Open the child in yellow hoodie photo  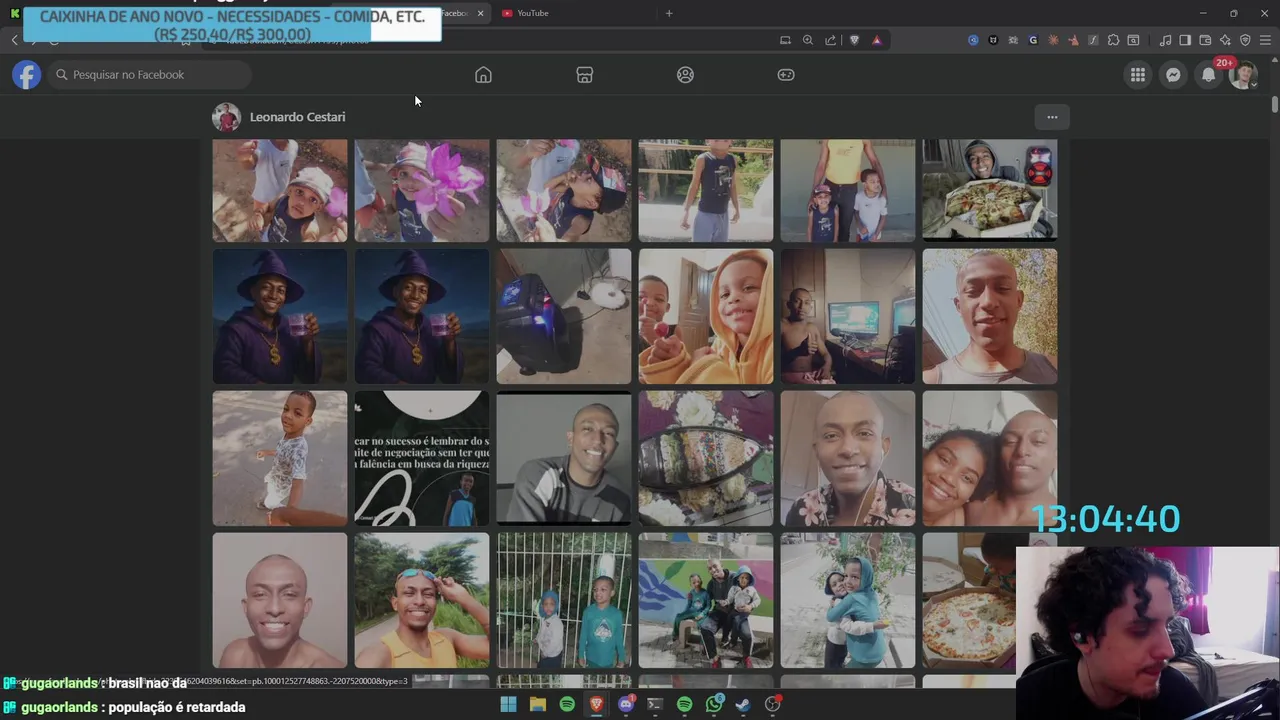(706, 316)
